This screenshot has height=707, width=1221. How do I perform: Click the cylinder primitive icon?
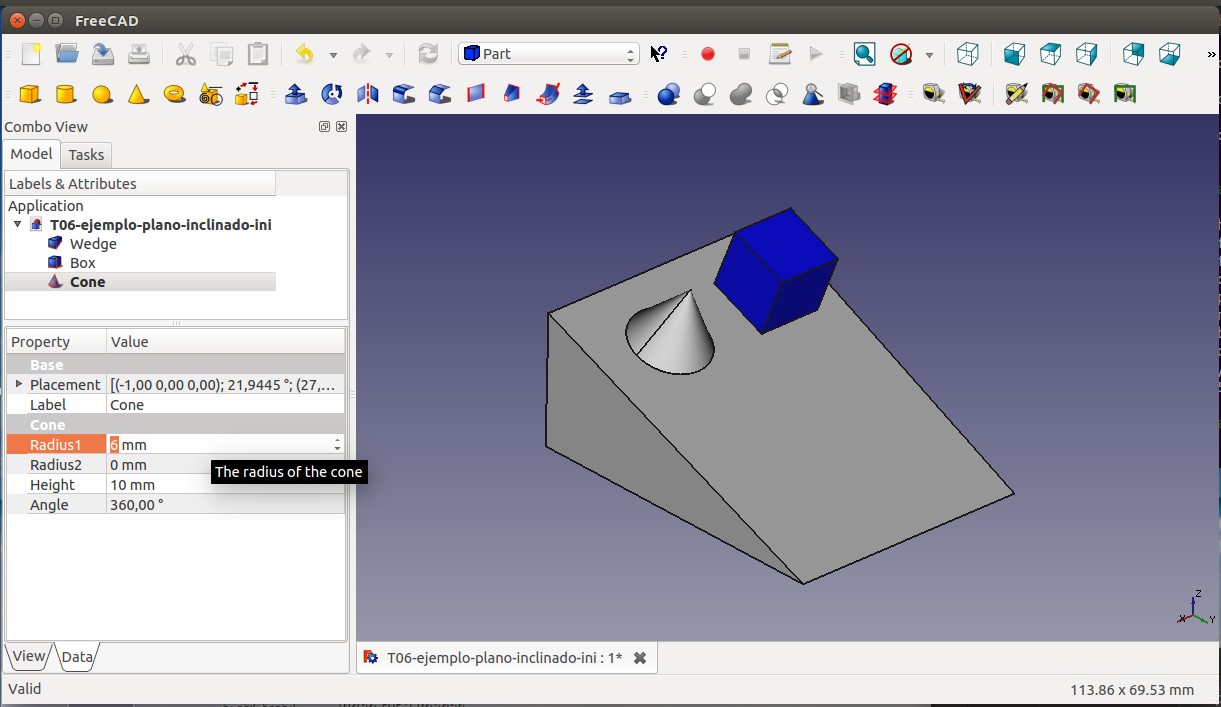66,94
